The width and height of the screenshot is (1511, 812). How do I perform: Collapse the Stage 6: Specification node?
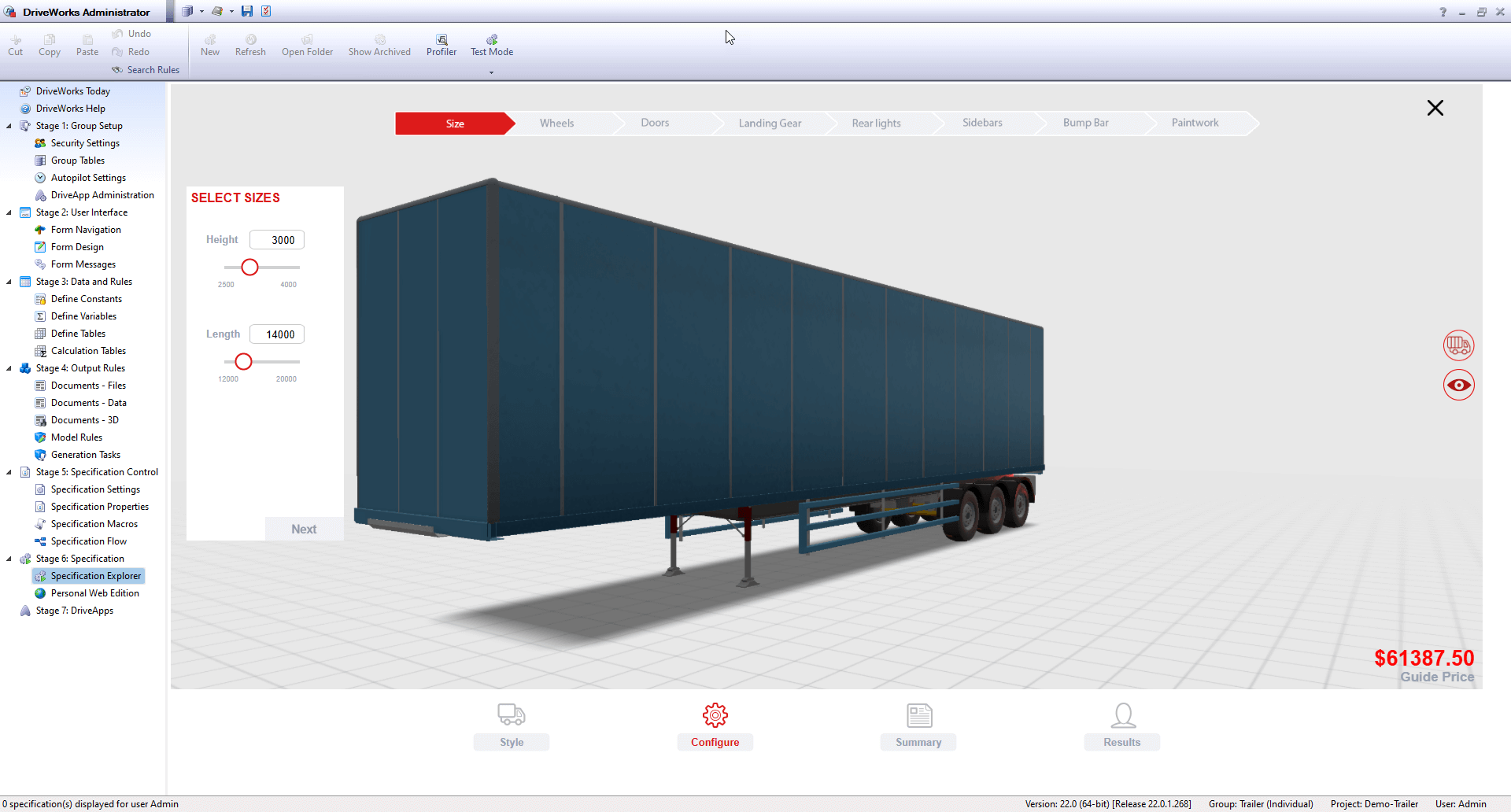[9, 559]
